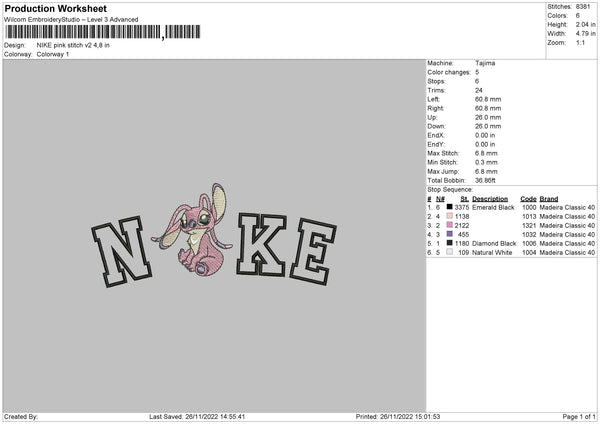
Task: Click the Stitches value '8381'
Action: pos(583,7)
